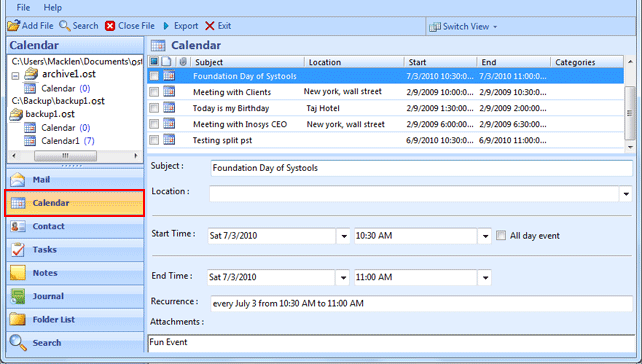Open the Location dropdown arrow

(626, 194)
